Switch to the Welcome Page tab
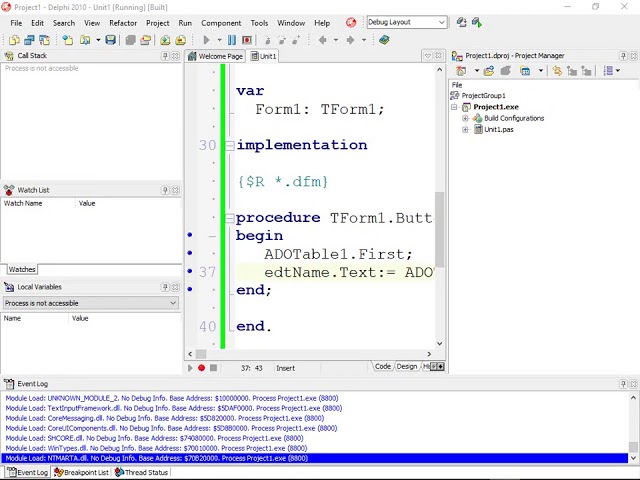Viewport: 640px width, 480px height. click(215, 56)
